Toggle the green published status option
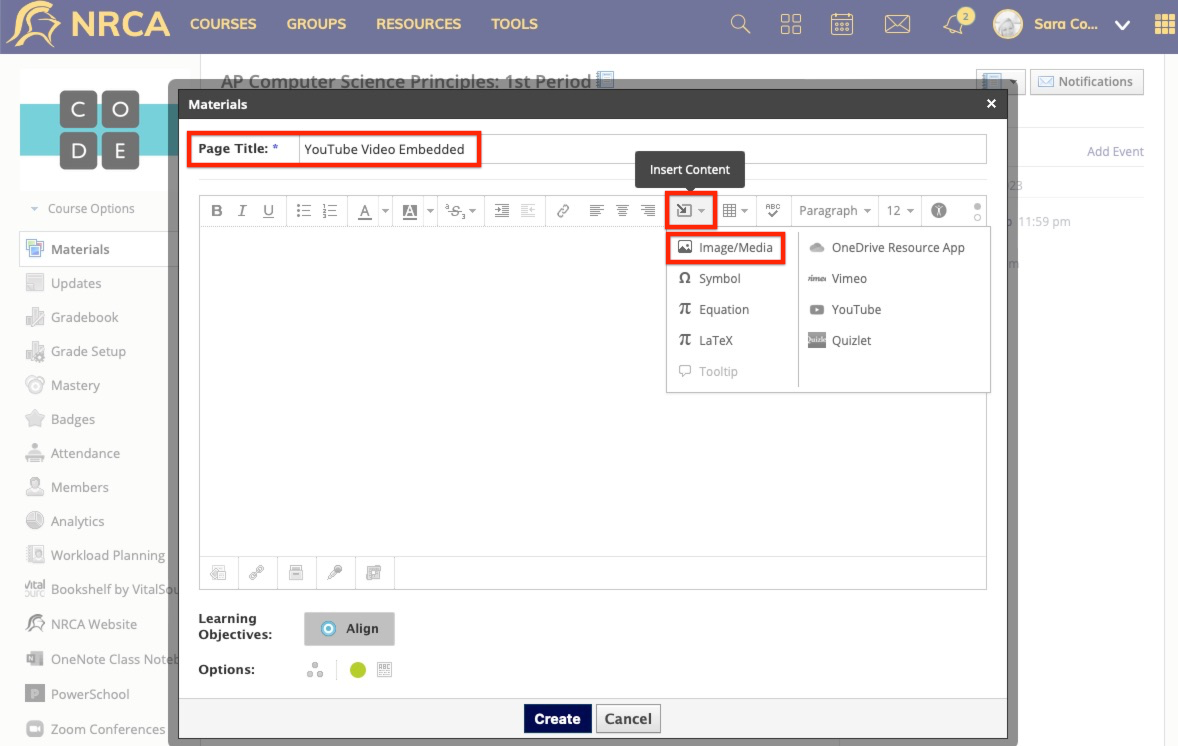 coord(357,669)
